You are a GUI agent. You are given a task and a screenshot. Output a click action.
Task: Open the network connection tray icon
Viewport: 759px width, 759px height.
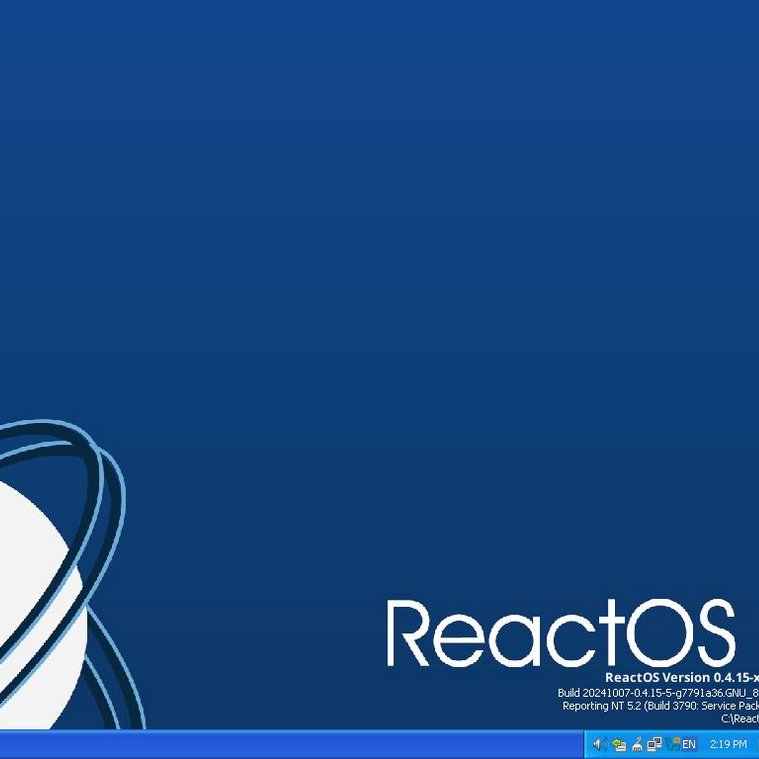point(654,744)
